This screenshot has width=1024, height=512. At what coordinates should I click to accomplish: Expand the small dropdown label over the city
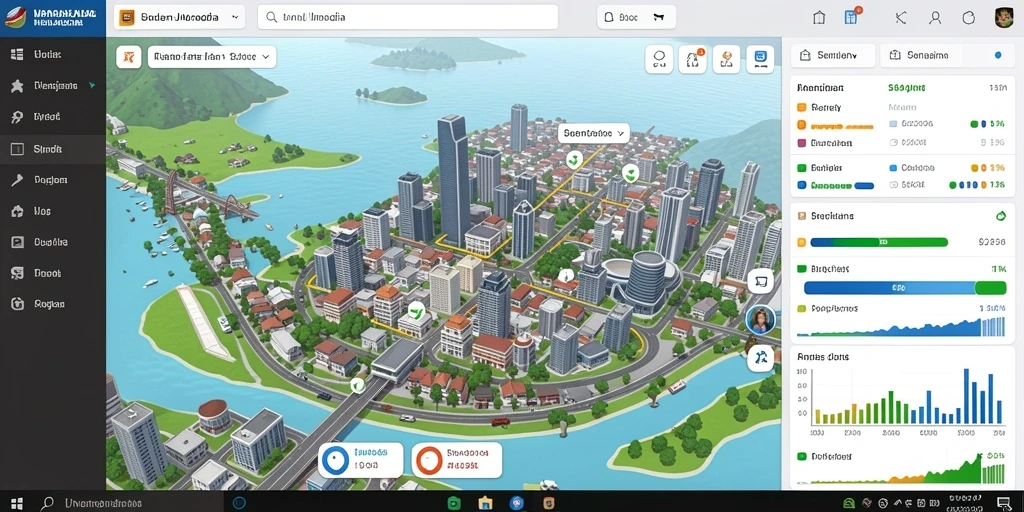coord(594,133)
